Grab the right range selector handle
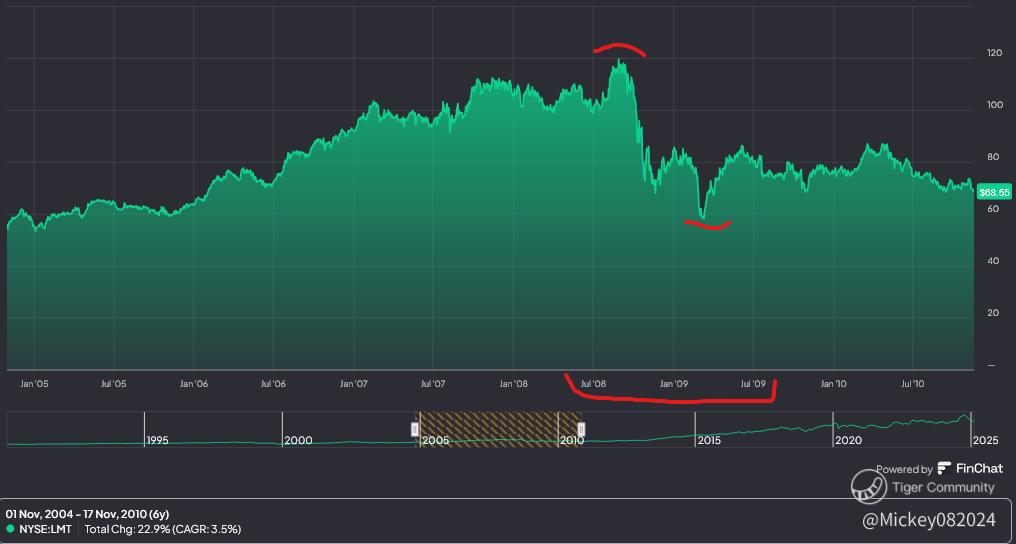This screenshot has width=1016, height=544. [581, 429]
